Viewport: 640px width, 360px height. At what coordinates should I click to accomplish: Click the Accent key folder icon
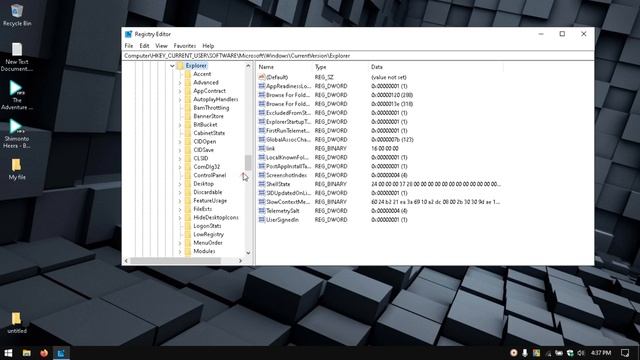(188, 74)
